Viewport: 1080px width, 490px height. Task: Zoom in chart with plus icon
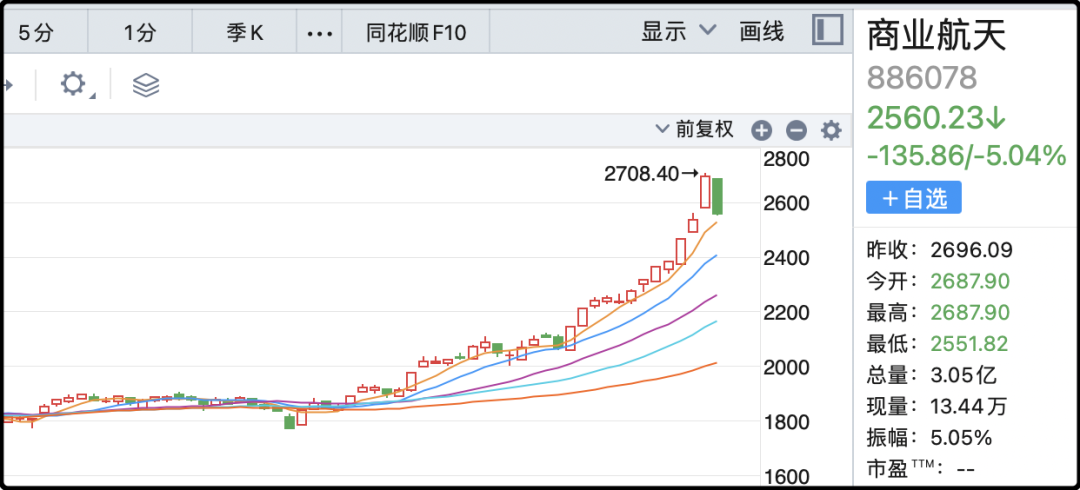(761, 130)
